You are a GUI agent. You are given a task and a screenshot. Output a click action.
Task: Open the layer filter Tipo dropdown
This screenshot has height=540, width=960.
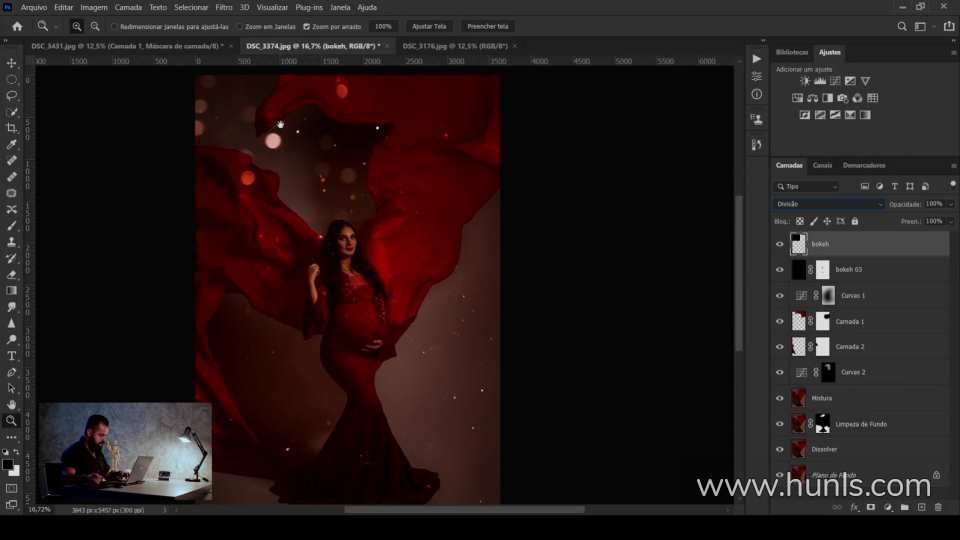[808, 187]
